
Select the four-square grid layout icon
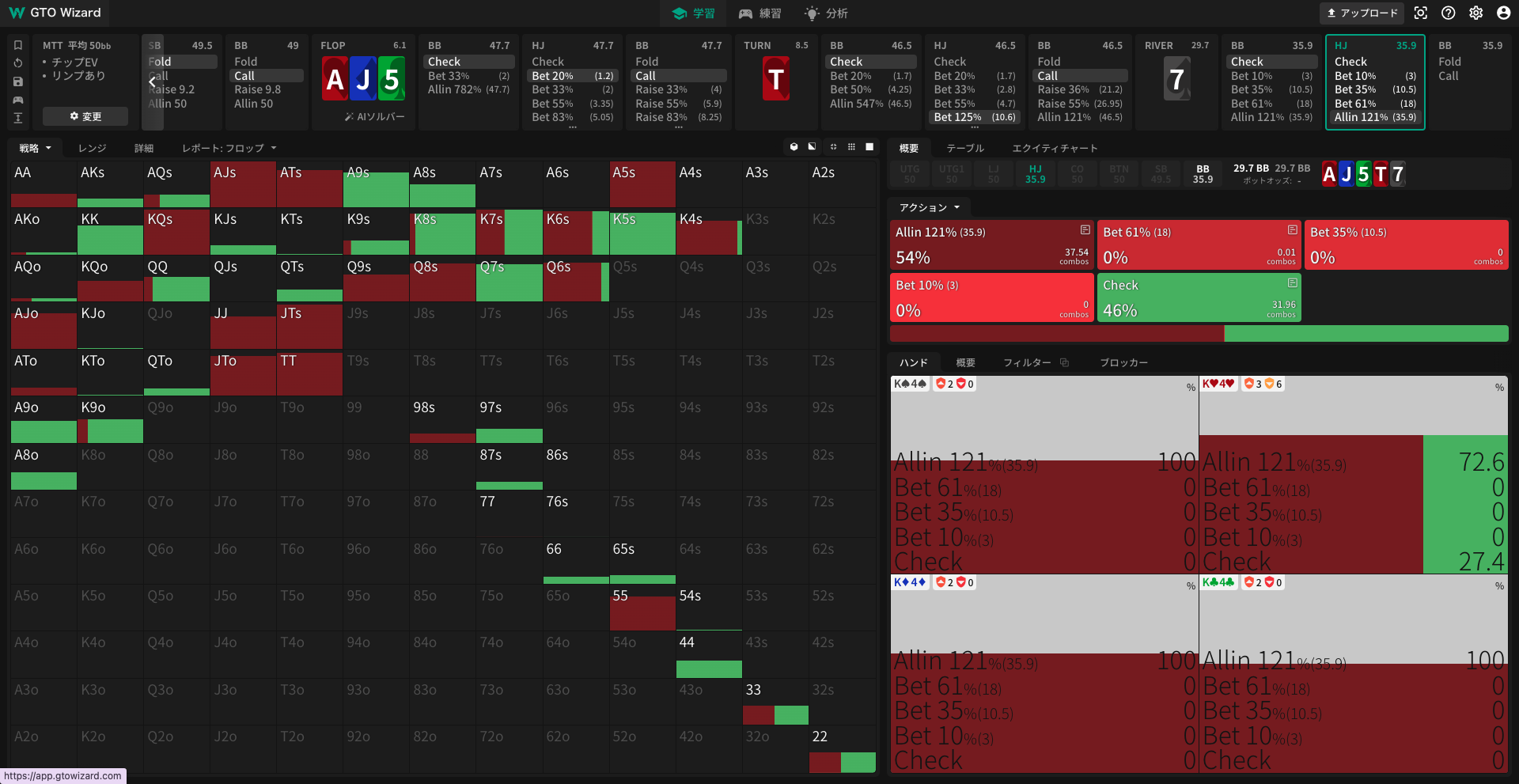(x=833, y=147)
